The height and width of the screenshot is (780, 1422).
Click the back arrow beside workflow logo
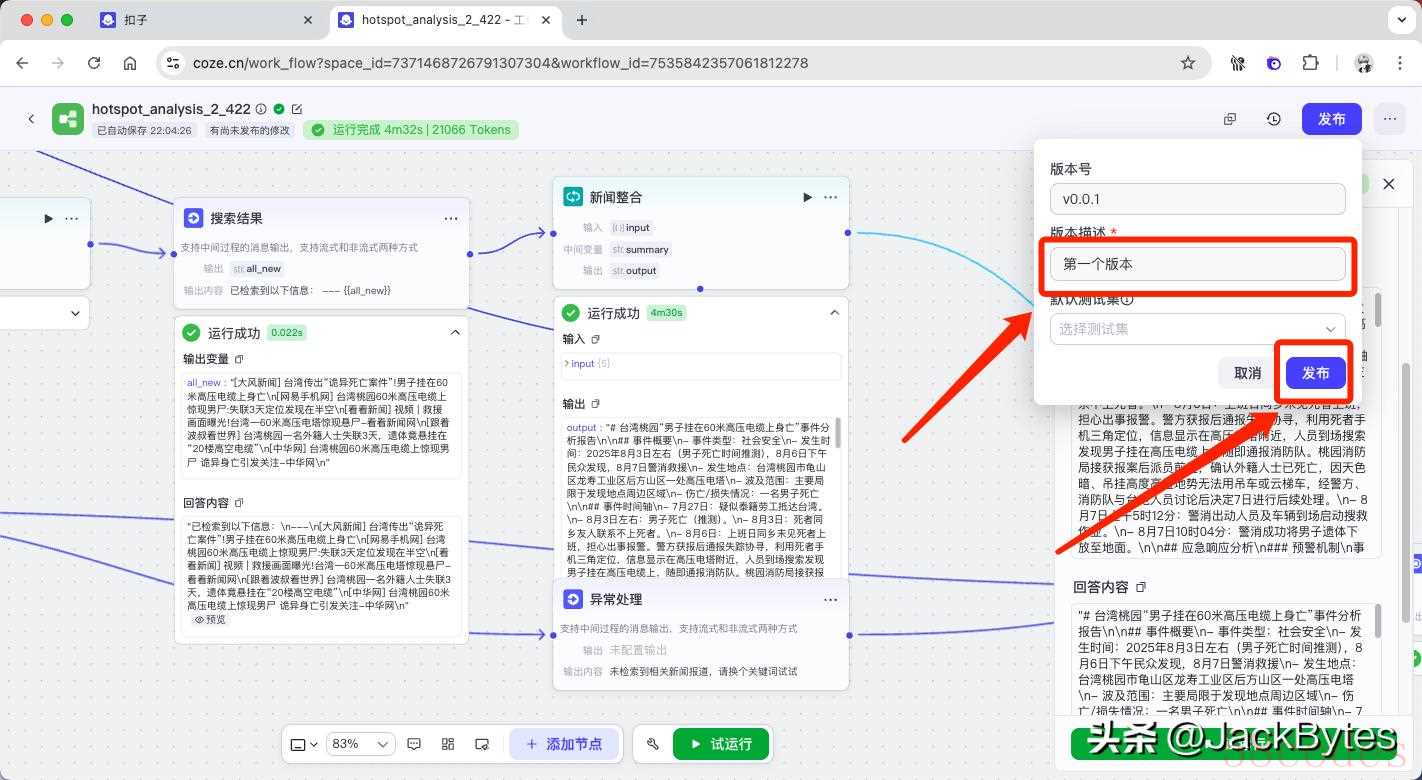coord(31,119)
